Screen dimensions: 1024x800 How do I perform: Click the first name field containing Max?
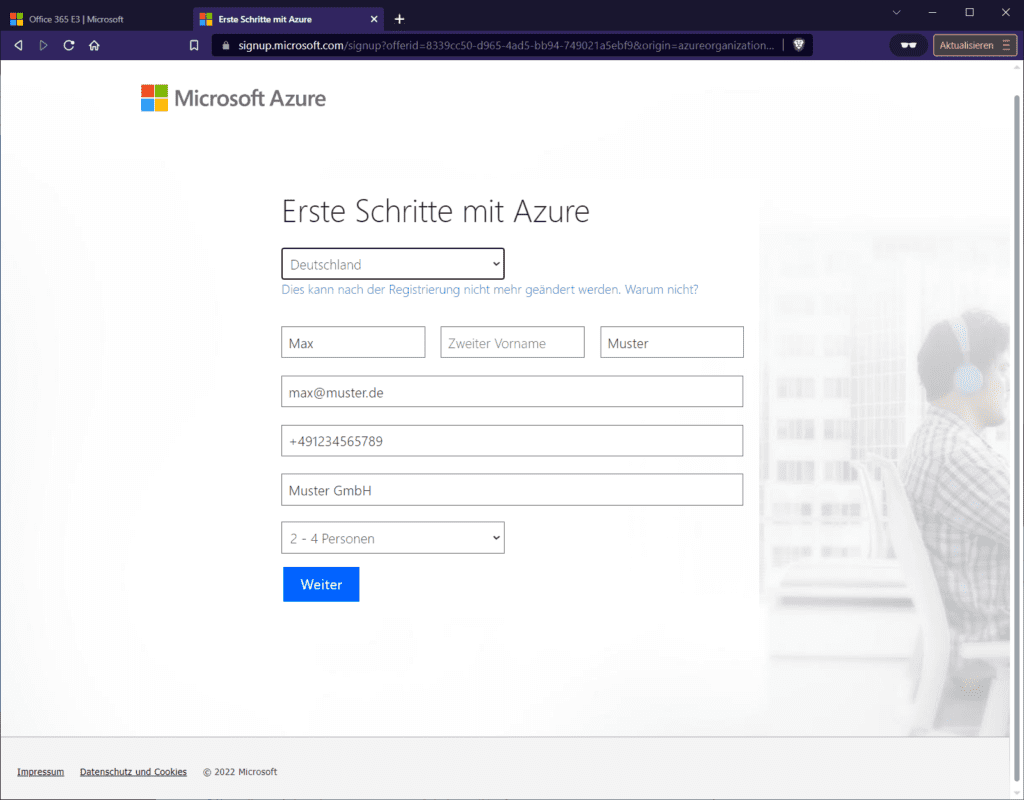coord(353,342)
